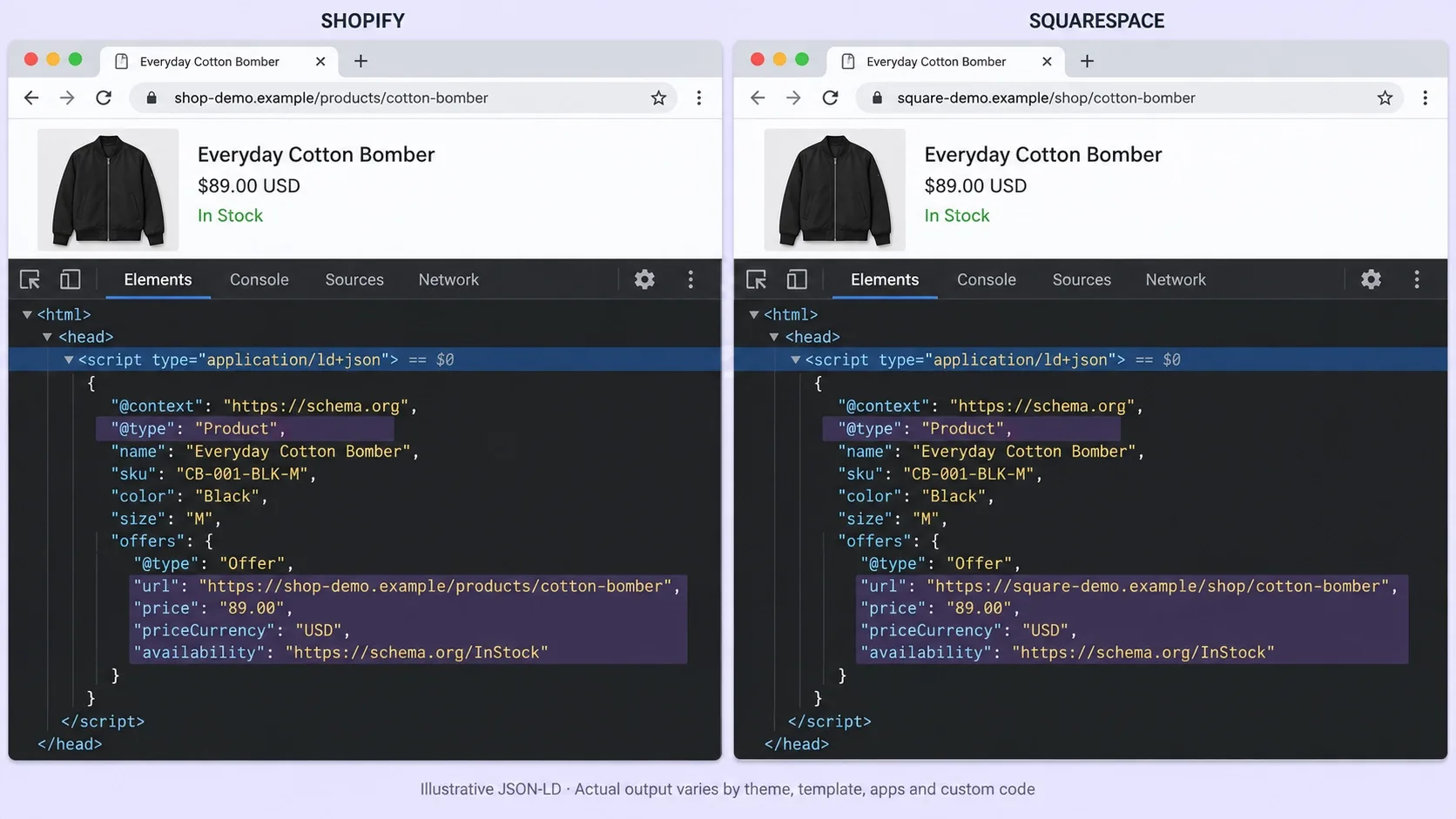Open a new tab in the Squarespace browser

1087,61
